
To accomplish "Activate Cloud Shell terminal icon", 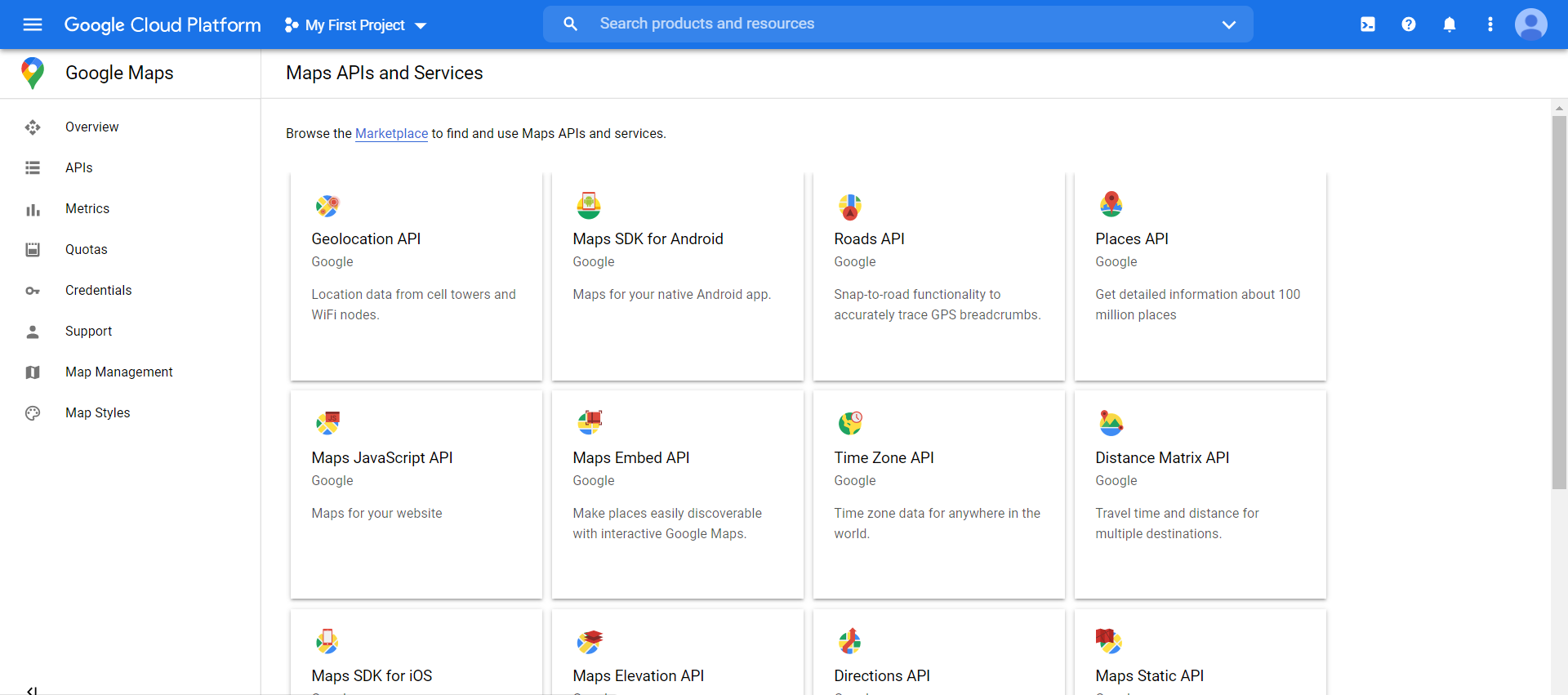I will point(1368,25).
